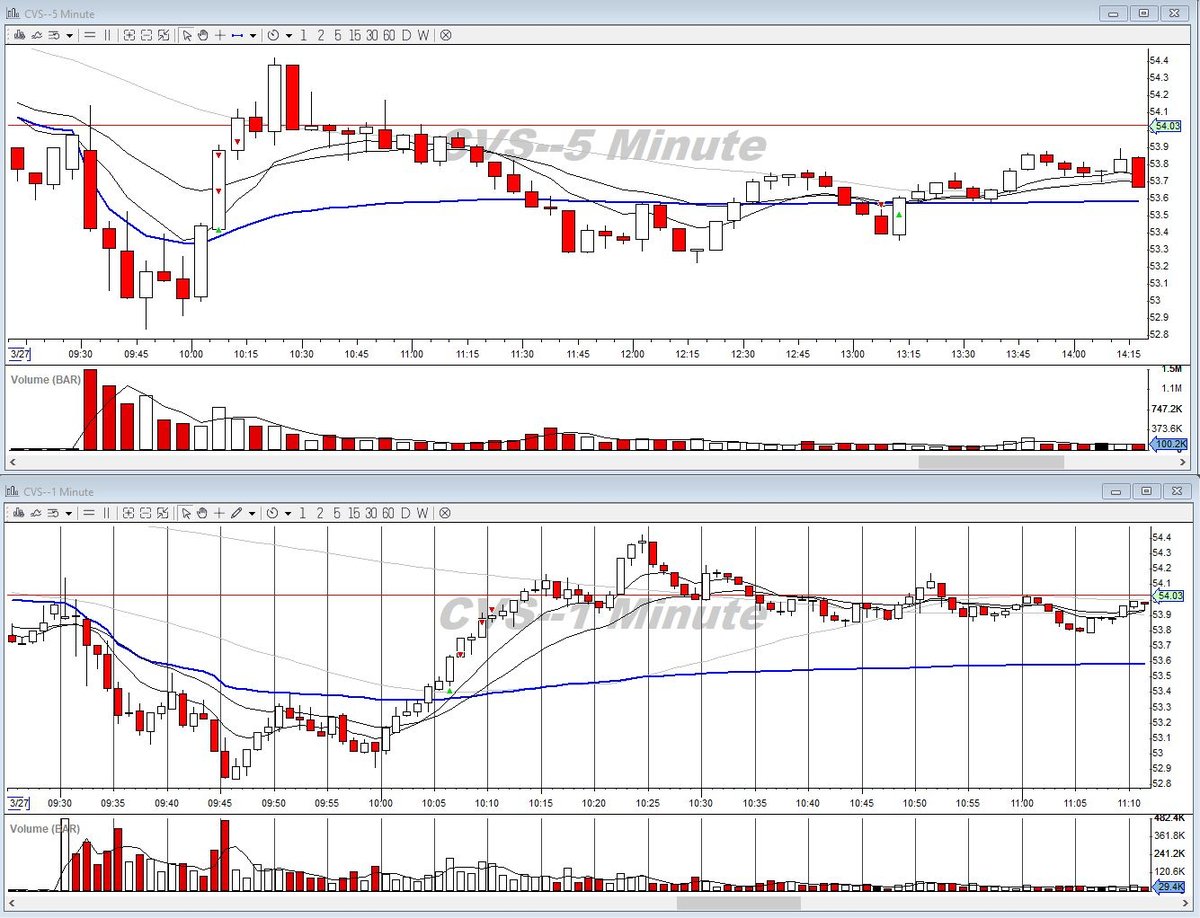The height and width of the screenshot is (918, 1200).
Task: Expand chart settings dropdown arrow in 1 Minute window
Action: [x=69, y=513]
